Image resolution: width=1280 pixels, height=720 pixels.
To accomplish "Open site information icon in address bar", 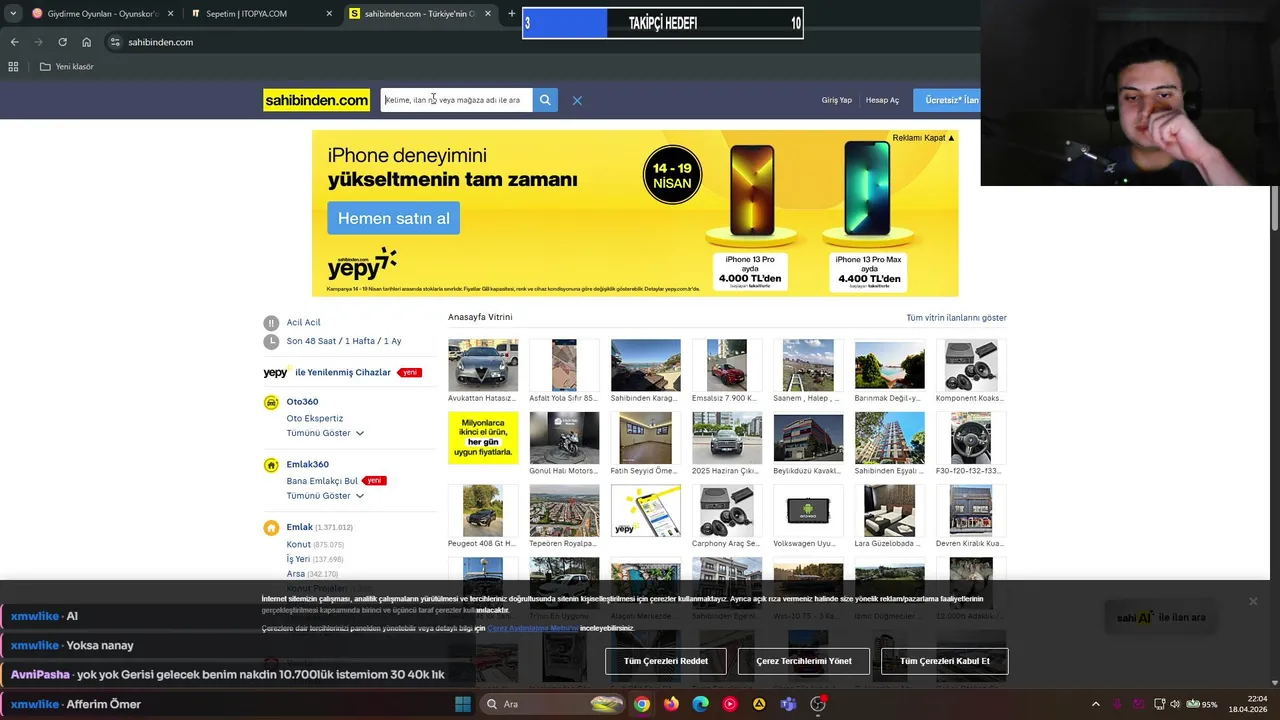I will click(115, 42).
